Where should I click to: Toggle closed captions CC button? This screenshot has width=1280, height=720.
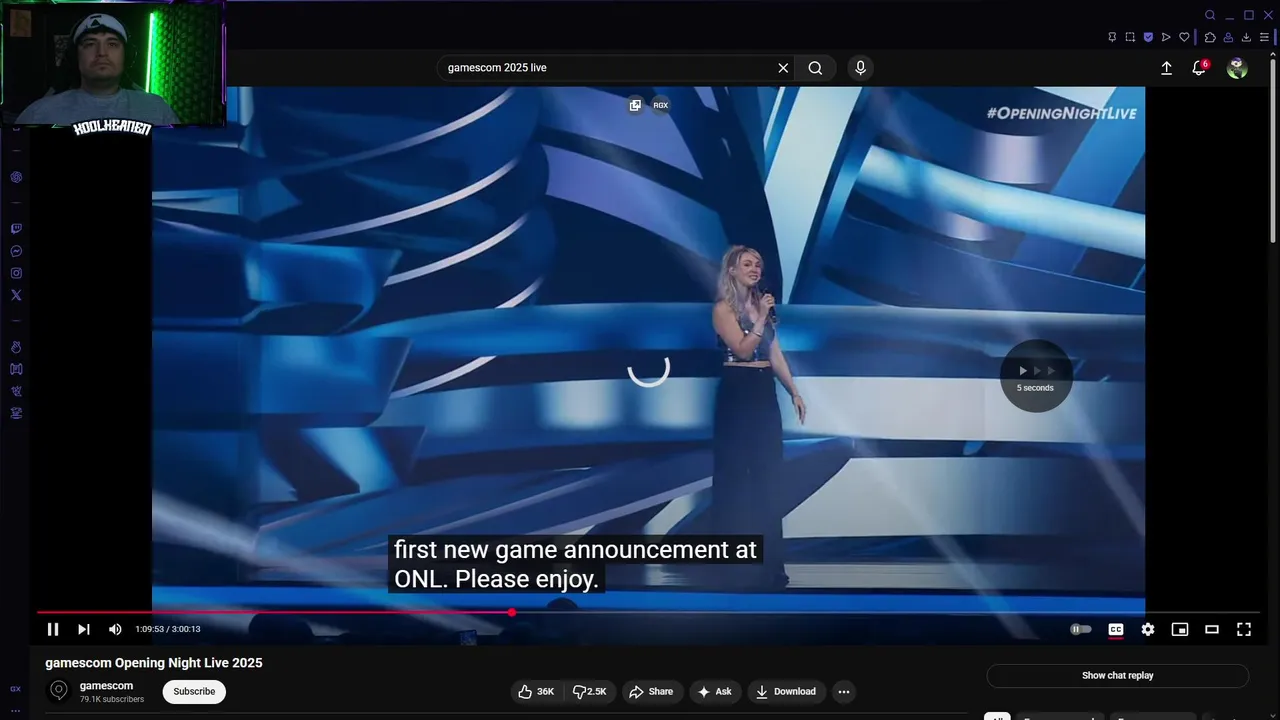[x=1116, y=629]
